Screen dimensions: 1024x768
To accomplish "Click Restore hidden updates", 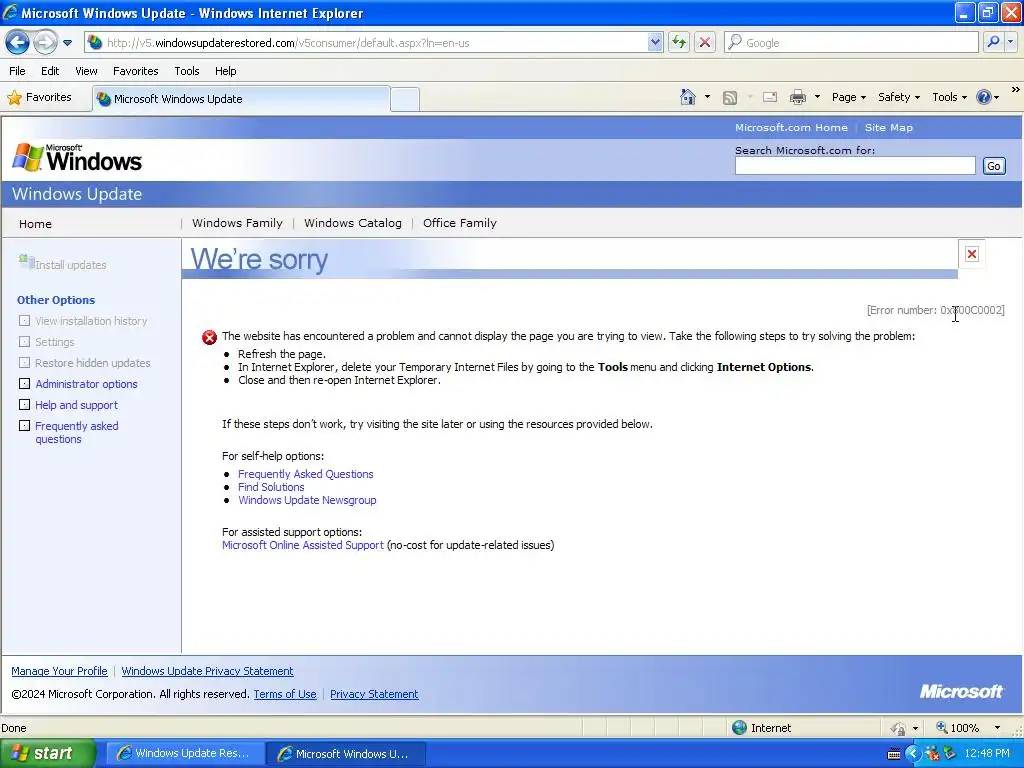I will point(92,362).
